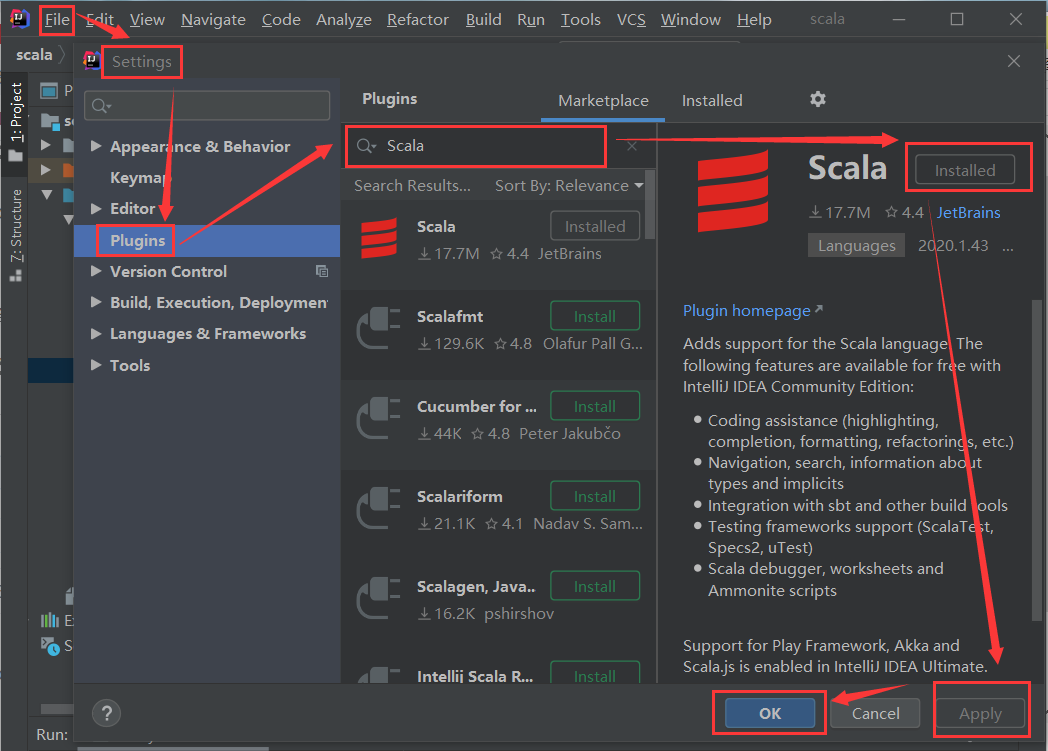Click the IntelliJ logo in Settings title
The image size is (1048, 751).
(x=92, y=61)
